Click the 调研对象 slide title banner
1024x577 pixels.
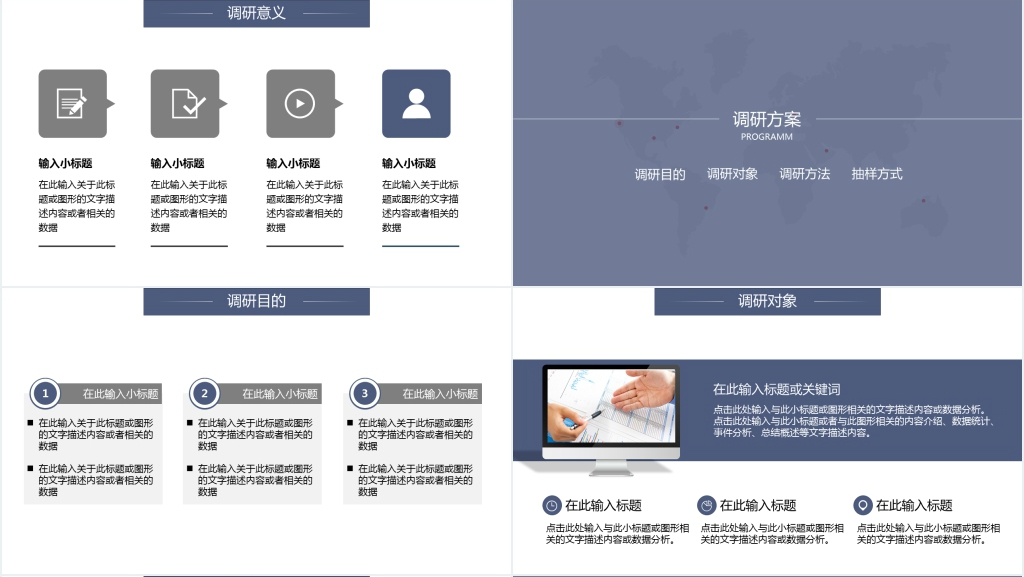pos(767,301)
